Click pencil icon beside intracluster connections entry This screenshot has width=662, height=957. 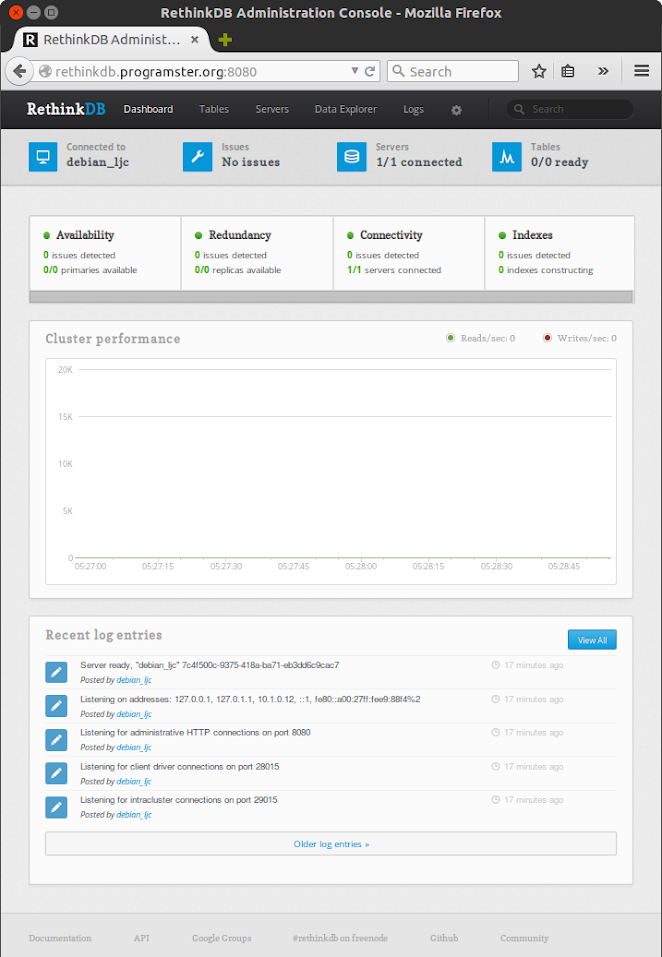[x=56, y=807]
